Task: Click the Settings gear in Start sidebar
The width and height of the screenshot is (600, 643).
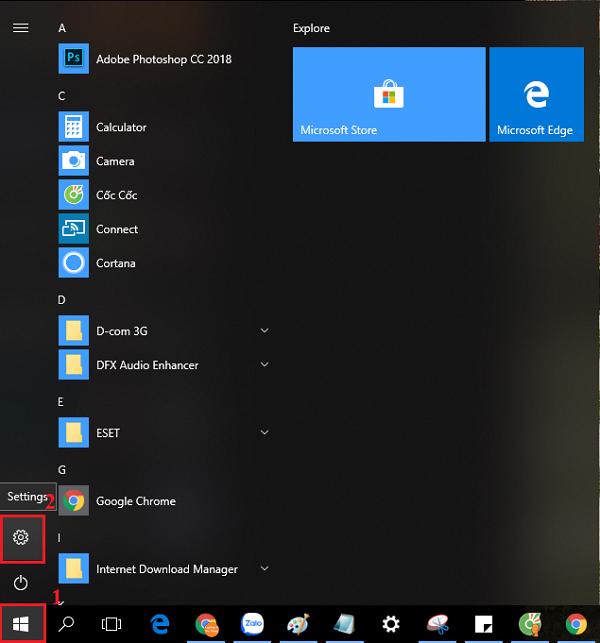Action: pos(21,538)
